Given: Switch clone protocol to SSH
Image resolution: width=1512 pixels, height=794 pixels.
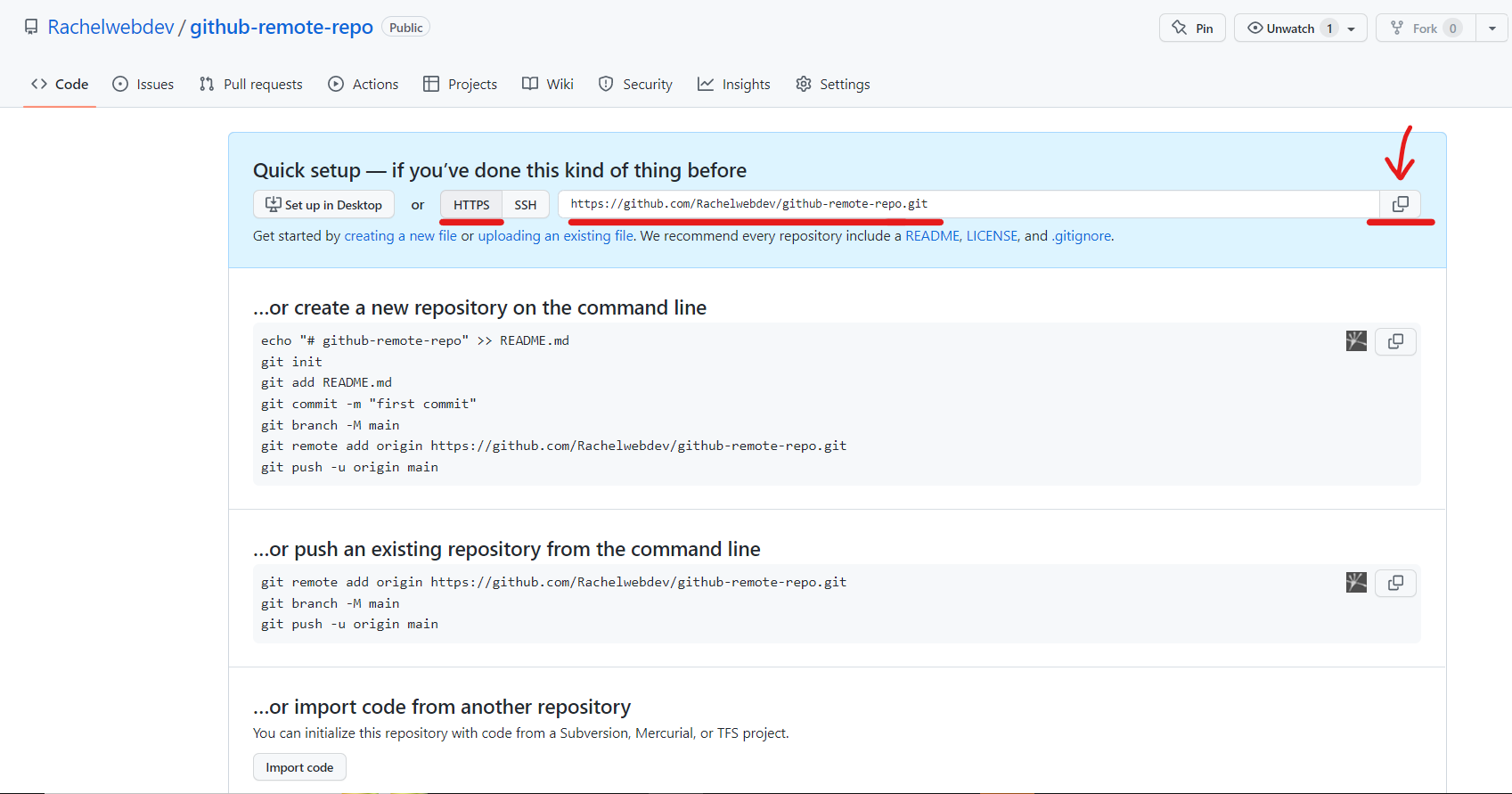Looking at the screenshot, I should (526, 205).
